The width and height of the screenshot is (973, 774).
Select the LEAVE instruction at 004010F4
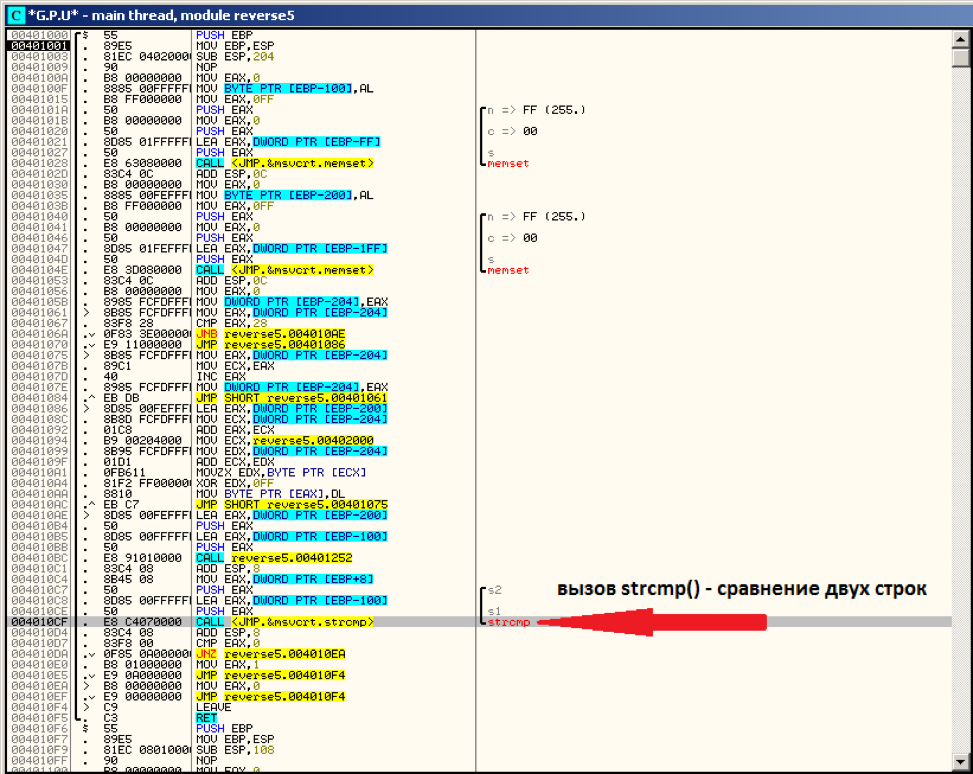click(213, 707)
